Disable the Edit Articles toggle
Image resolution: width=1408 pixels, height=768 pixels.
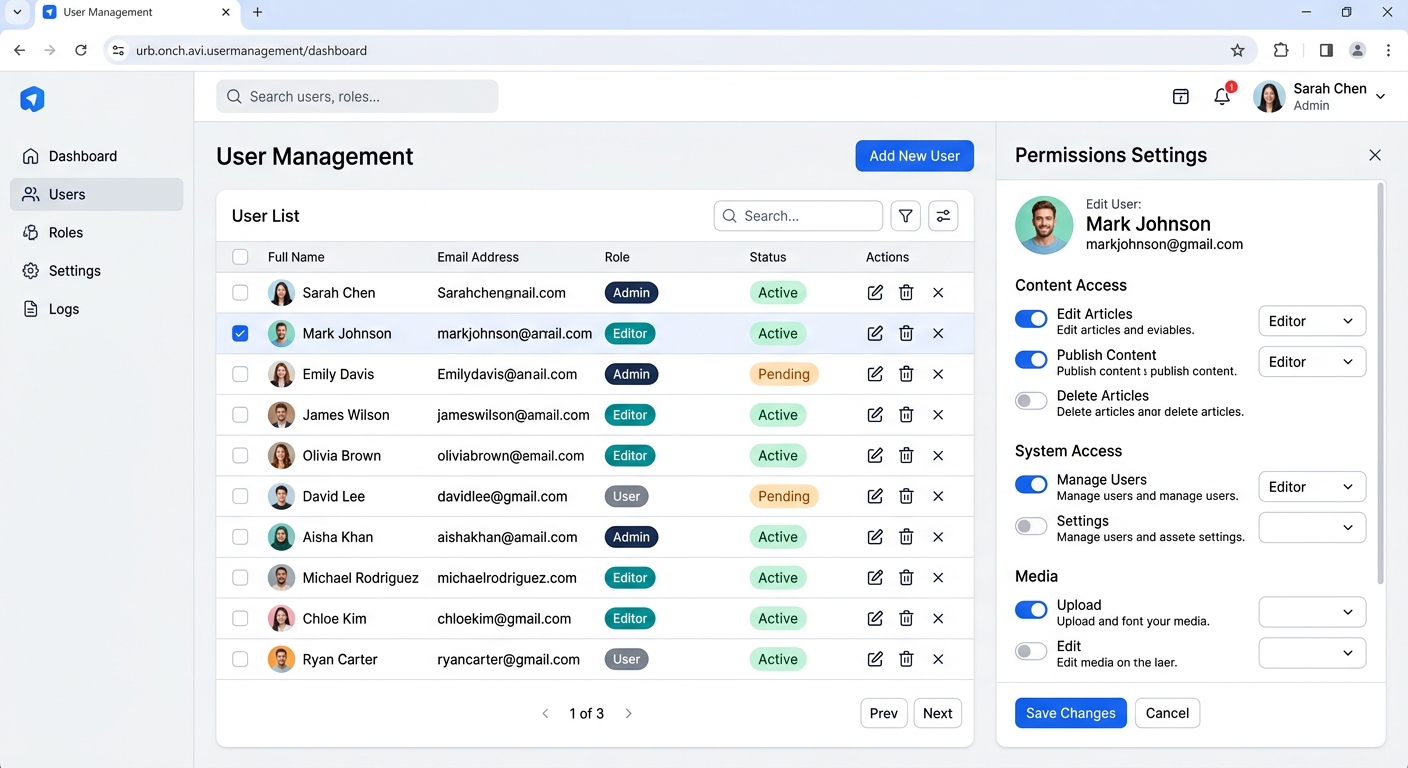tap(1031, 319)
